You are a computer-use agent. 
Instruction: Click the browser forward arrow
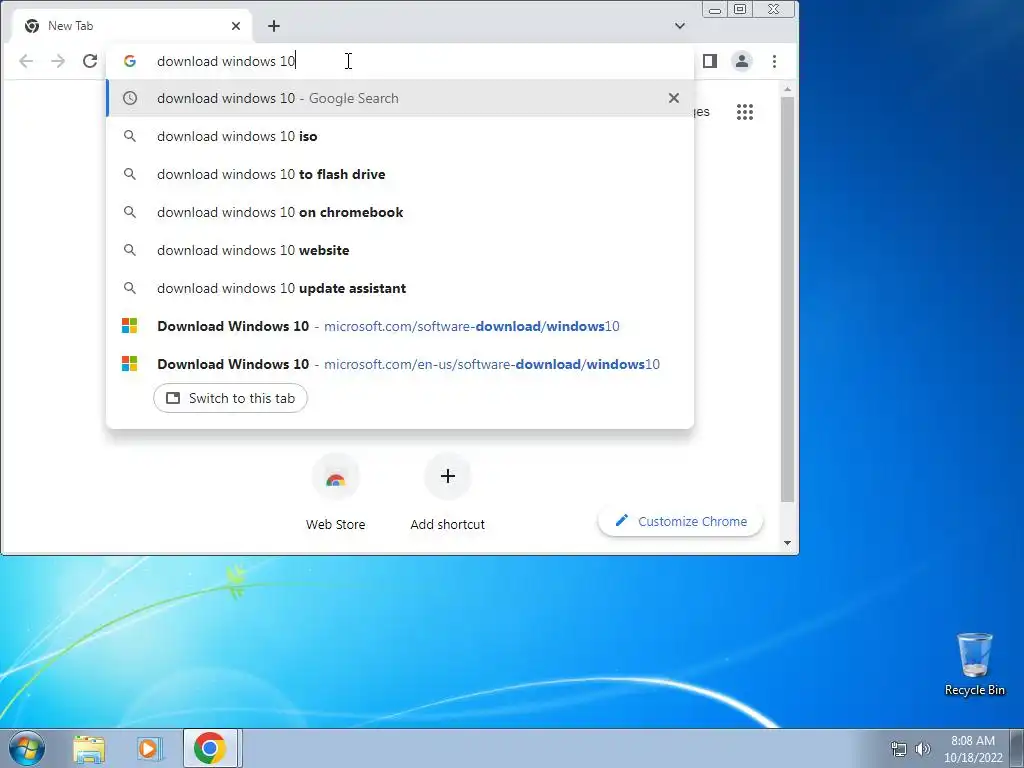click(58, 61)
